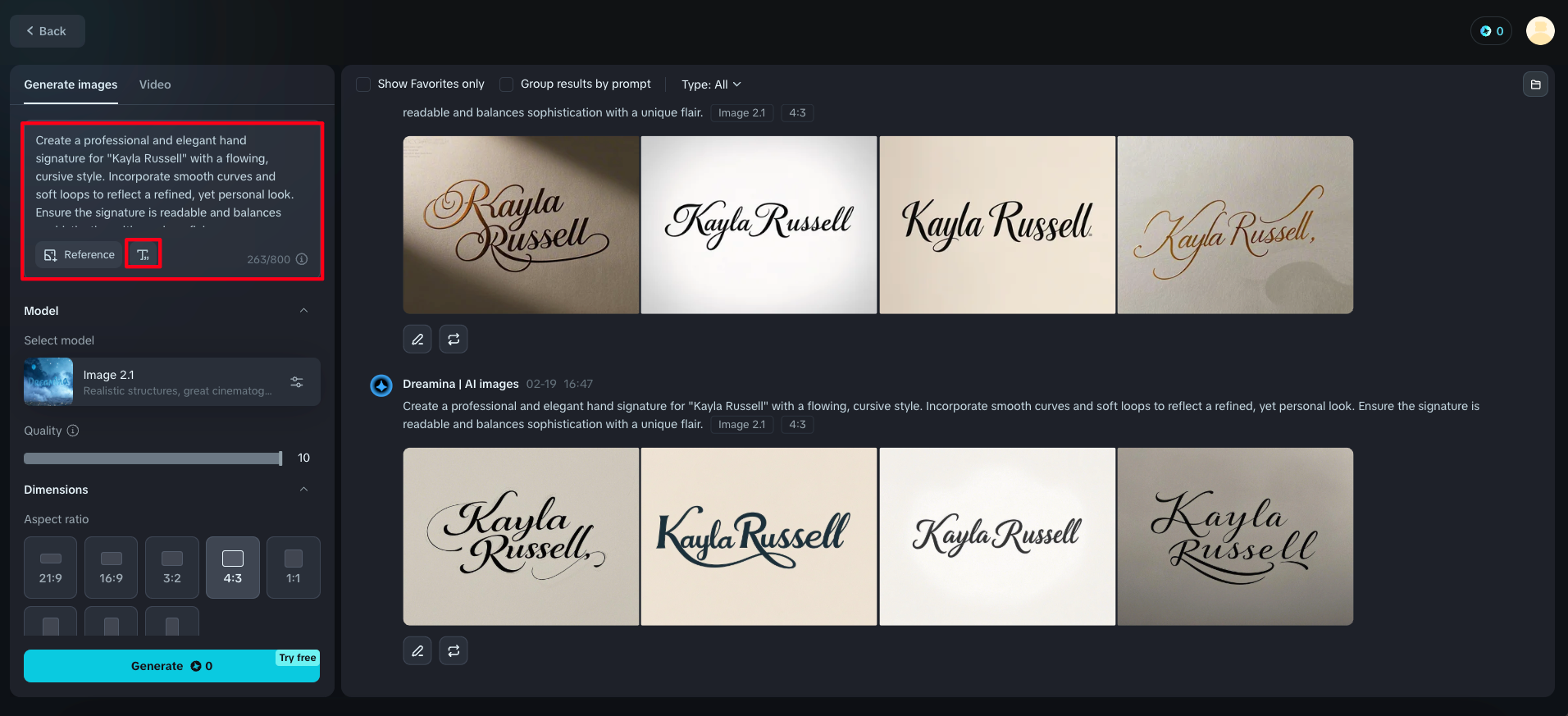Screen dimensions: 1568x716
Task: Click the text style icon beside Reference
Action: (143, 254)
